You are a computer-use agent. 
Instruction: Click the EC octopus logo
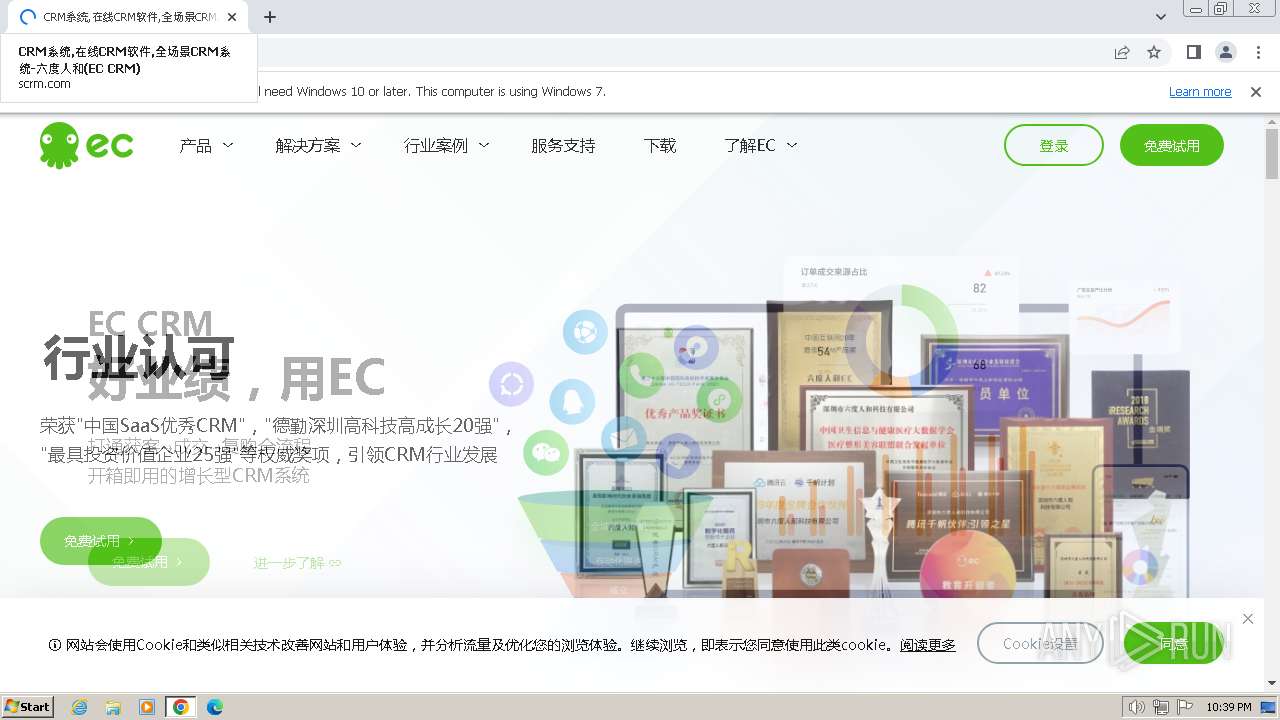(x=86, y=145)
